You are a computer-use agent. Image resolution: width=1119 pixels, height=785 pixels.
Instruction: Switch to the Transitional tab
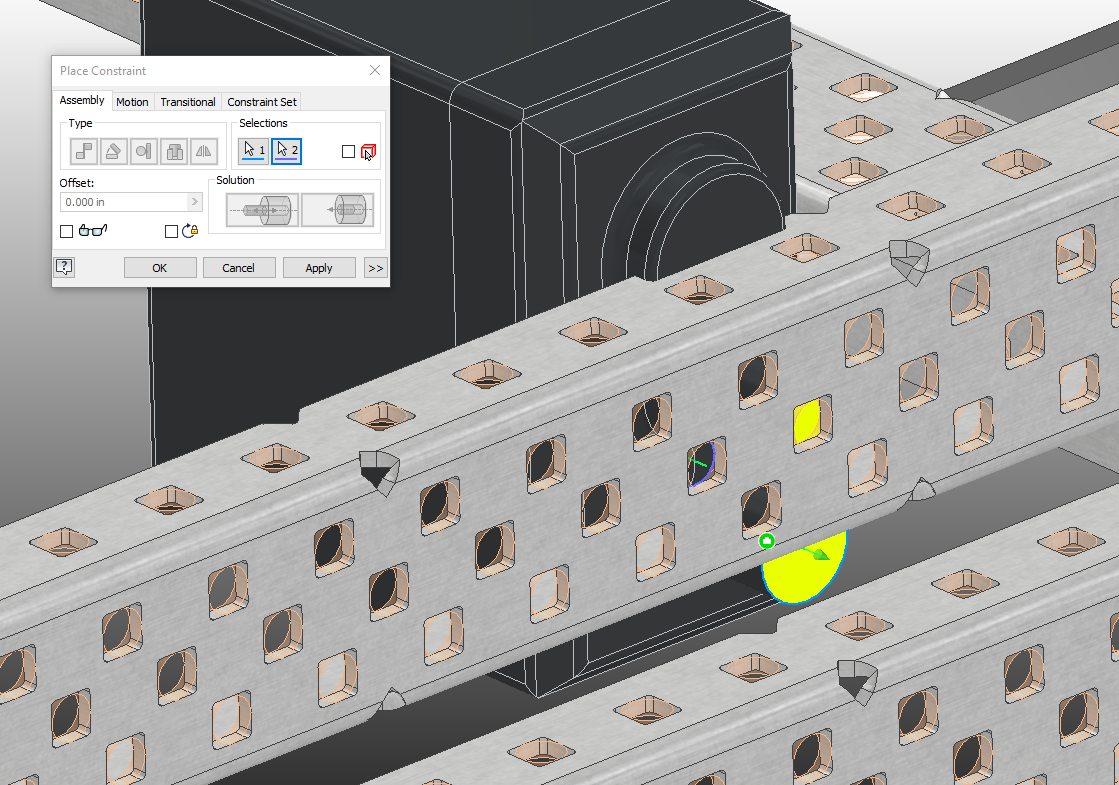click(x=188, y=102)
